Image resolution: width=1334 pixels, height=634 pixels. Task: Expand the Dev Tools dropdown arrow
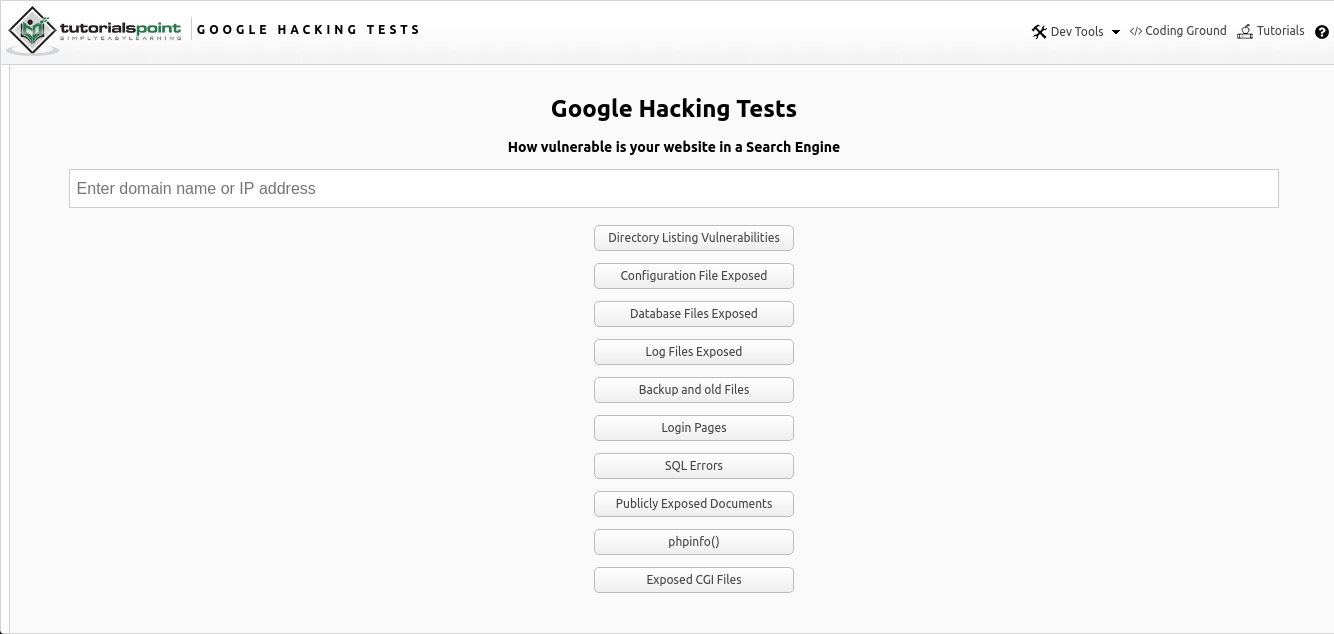tap(1116, 32)
